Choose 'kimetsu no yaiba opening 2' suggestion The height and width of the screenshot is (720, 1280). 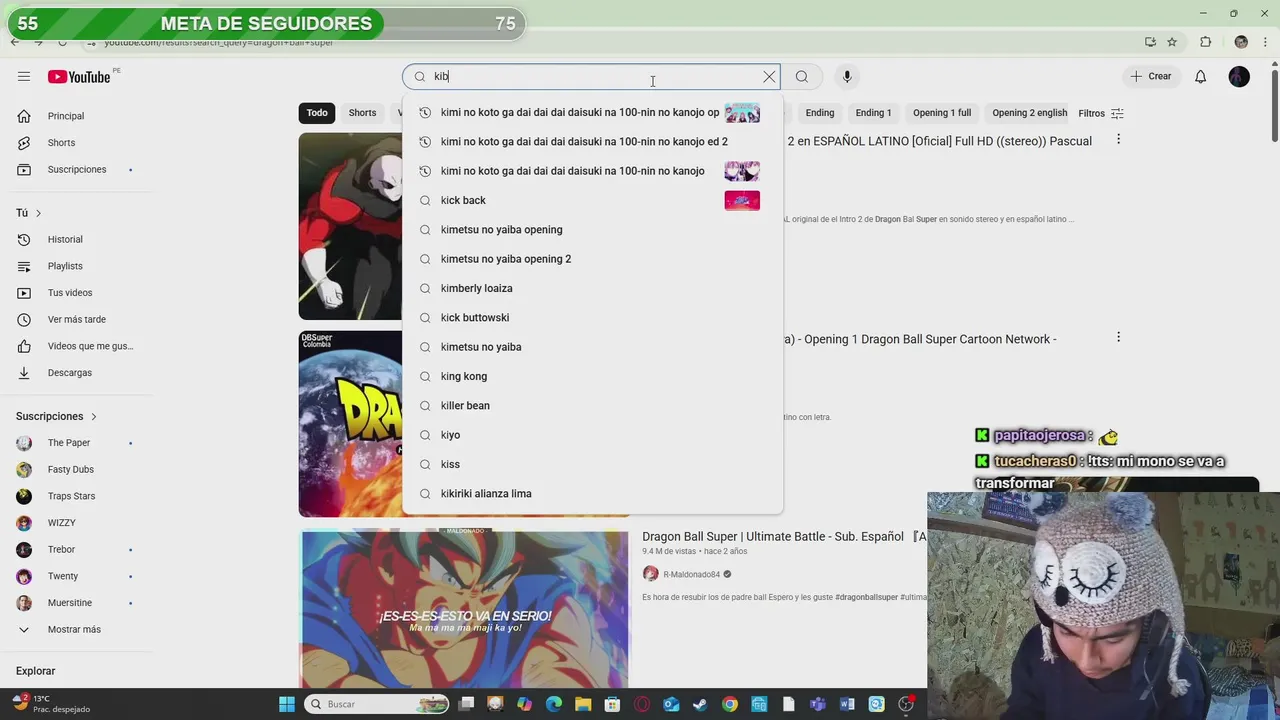(592, 259)
